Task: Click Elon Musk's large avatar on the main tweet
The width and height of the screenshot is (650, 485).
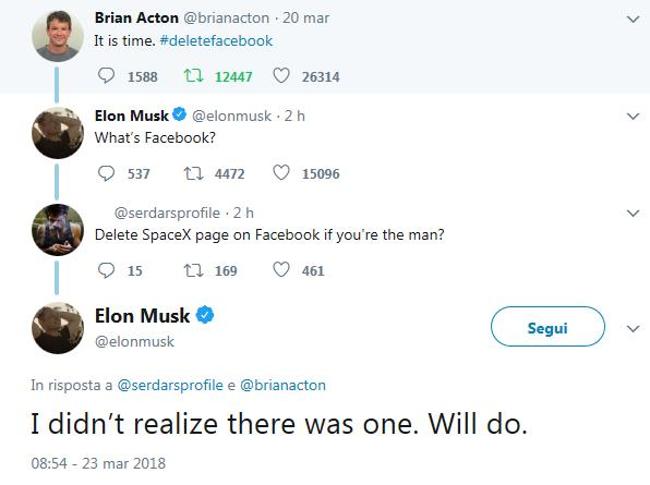Action: (58, 327)
